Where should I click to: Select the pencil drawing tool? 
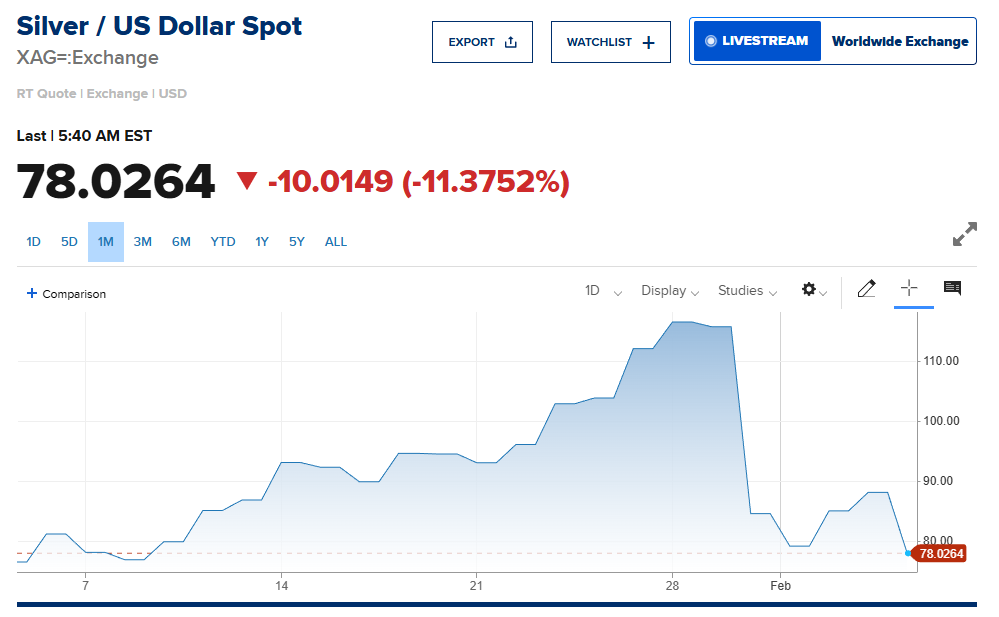point(866,289)
